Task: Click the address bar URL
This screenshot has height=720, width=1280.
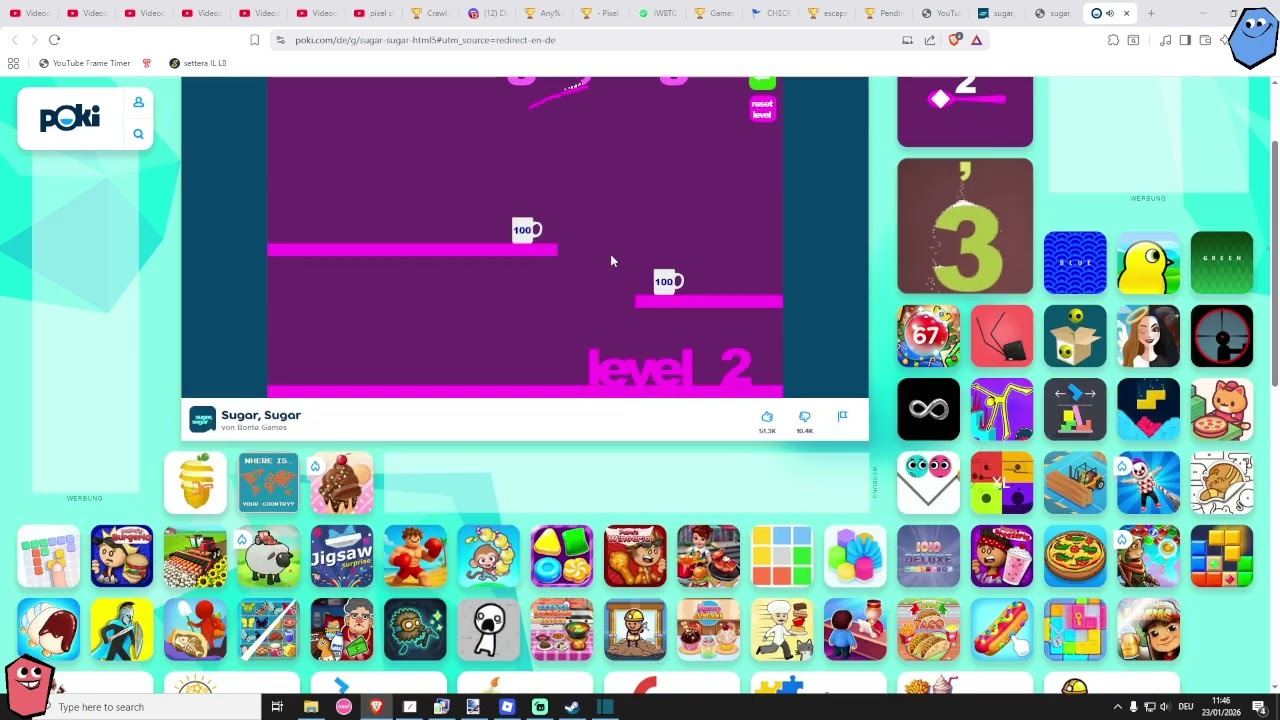Action: coord(425,40)
